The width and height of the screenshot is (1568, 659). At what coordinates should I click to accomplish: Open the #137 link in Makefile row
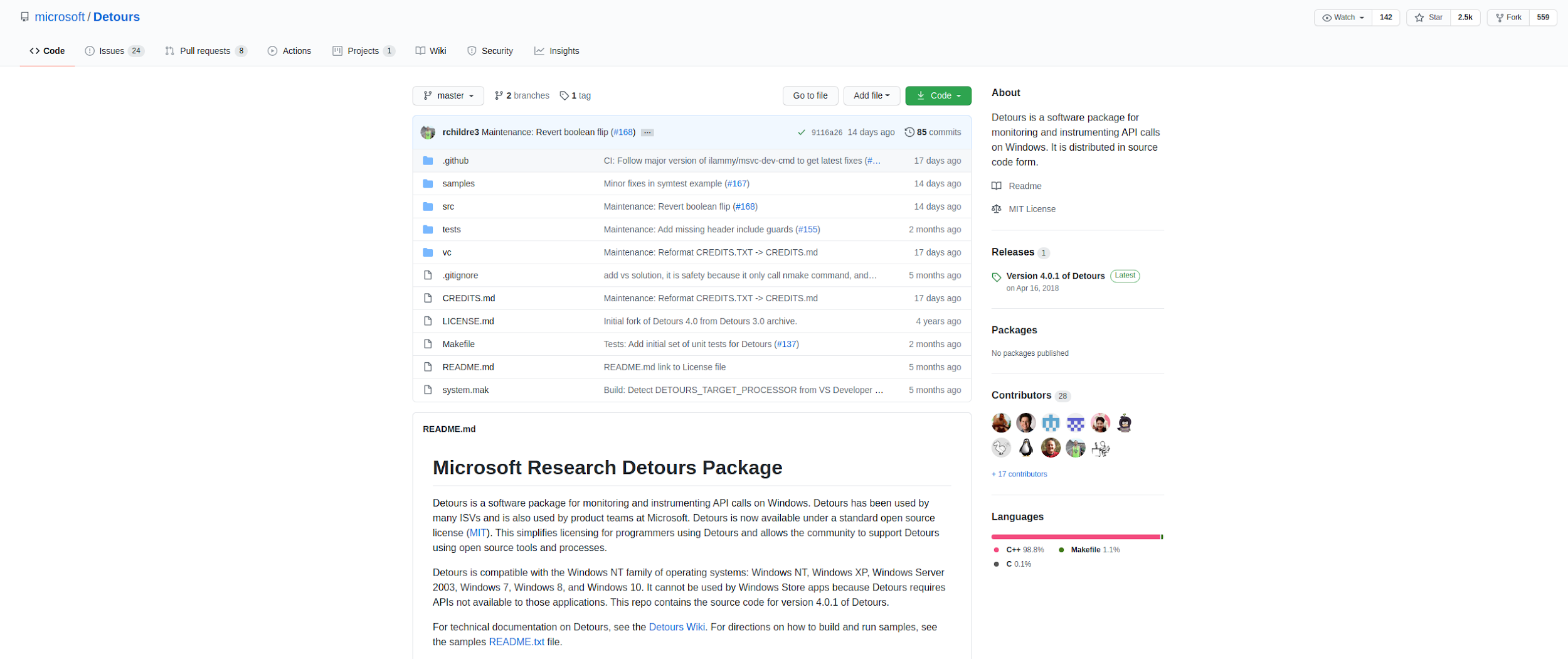coord(787,344)
